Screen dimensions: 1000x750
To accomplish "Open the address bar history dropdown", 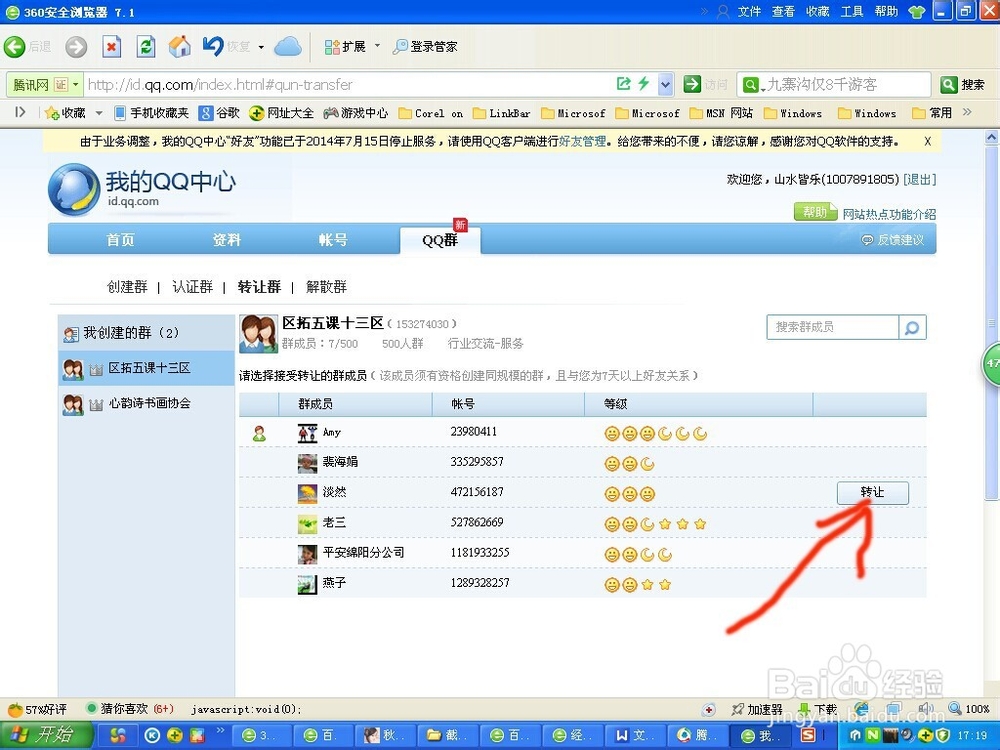I will click(x=665, y=84).
